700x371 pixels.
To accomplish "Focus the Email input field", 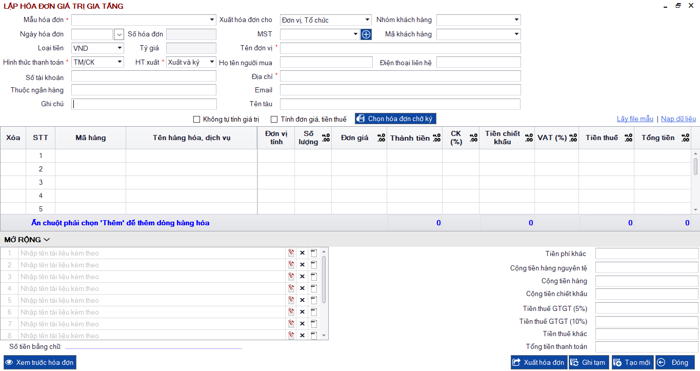I will [400, 90].
